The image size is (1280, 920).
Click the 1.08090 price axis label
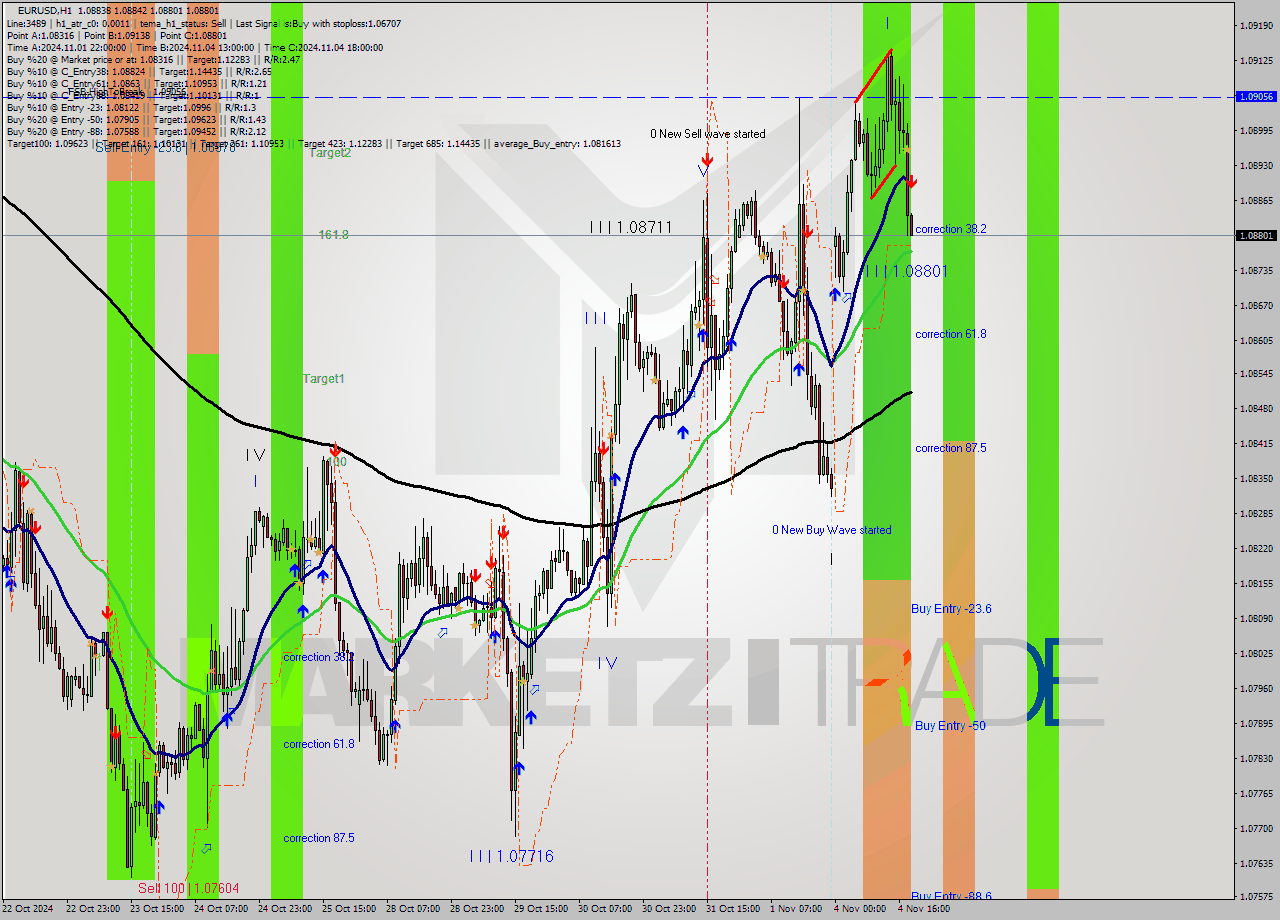pos(1256,618)
